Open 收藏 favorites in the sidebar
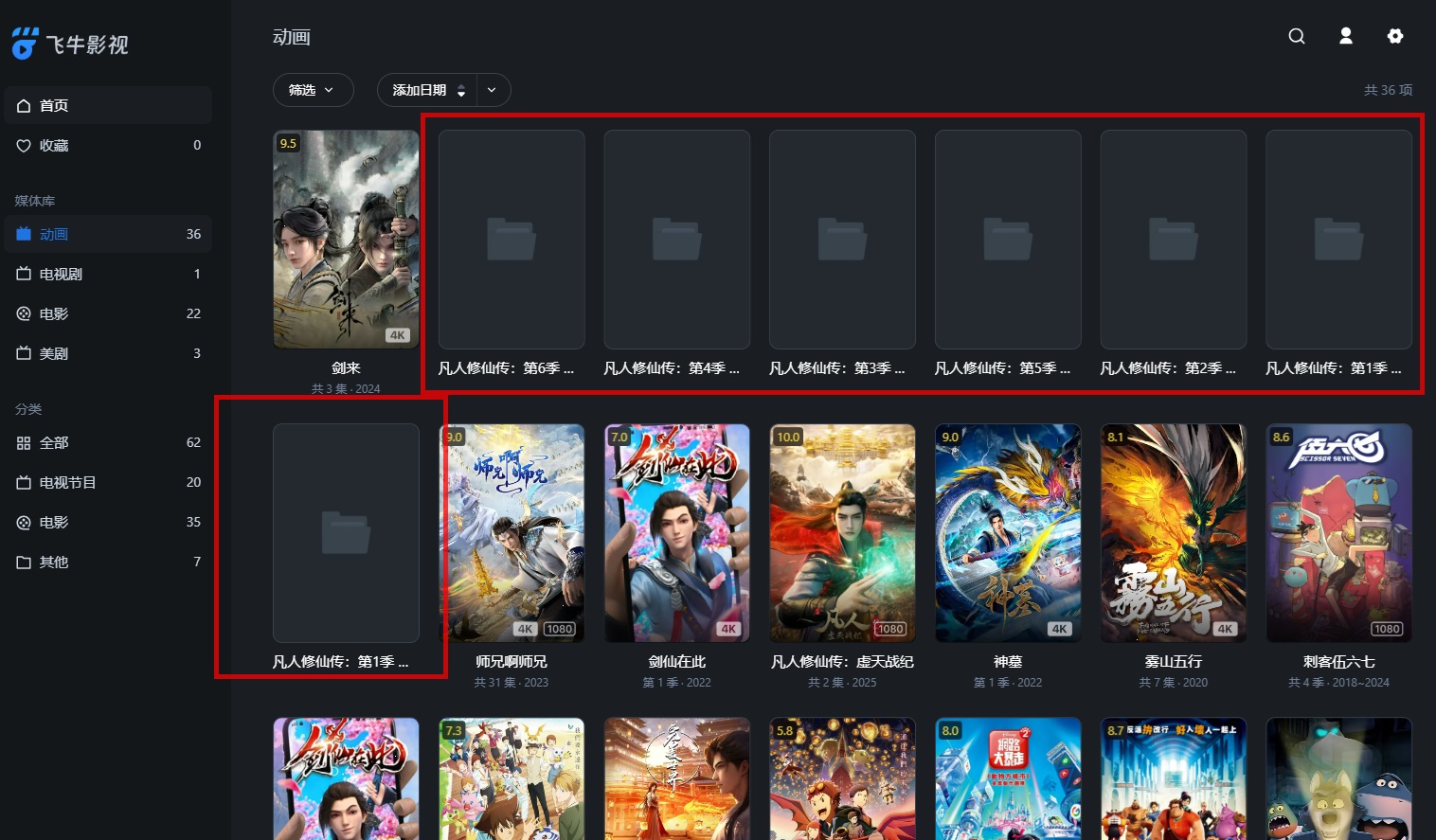This screenshot has width=1436, height=840. [108, 145]
